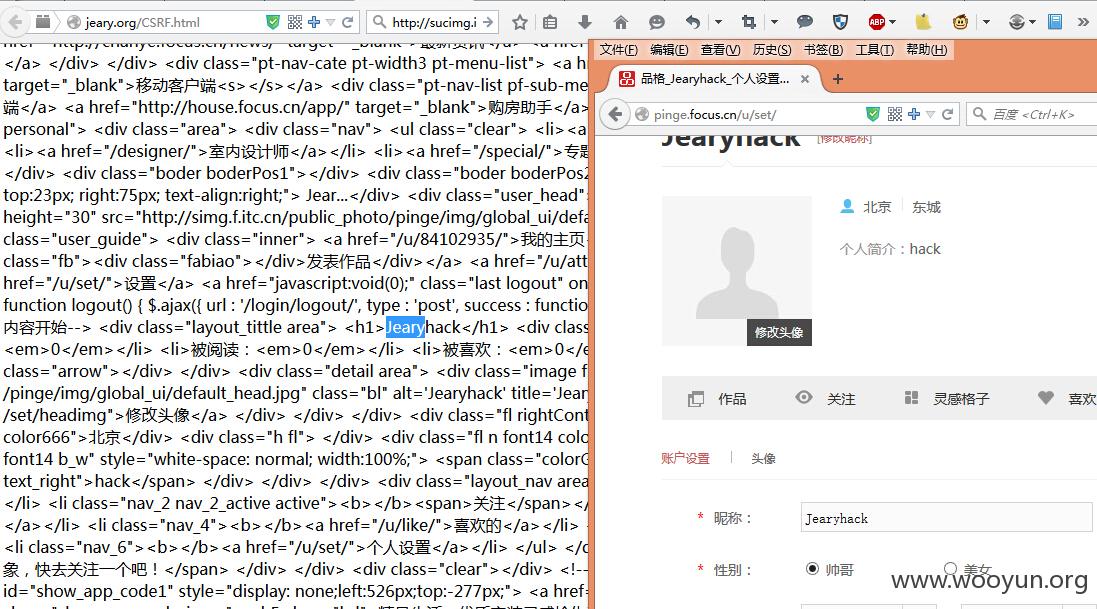Image resolution: width=1097 pixels, height=609 pixels.
Task: Go to the home page icon
Action: (x=621, y=22)
